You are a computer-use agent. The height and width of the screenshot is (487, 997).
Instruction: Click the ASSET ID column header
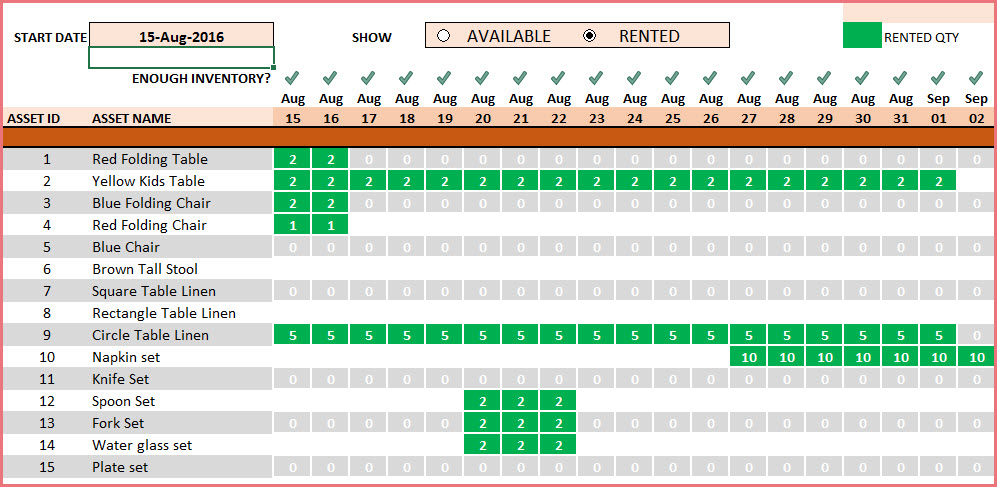(x=34, y=118)
